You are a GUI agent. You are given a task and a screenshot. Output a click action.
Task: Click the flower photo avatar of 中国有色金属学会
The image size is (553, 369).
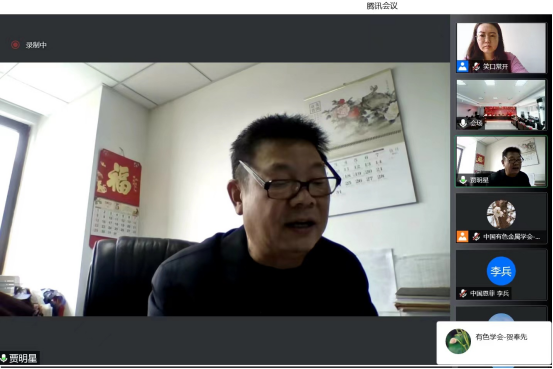[x=501, y=214]
